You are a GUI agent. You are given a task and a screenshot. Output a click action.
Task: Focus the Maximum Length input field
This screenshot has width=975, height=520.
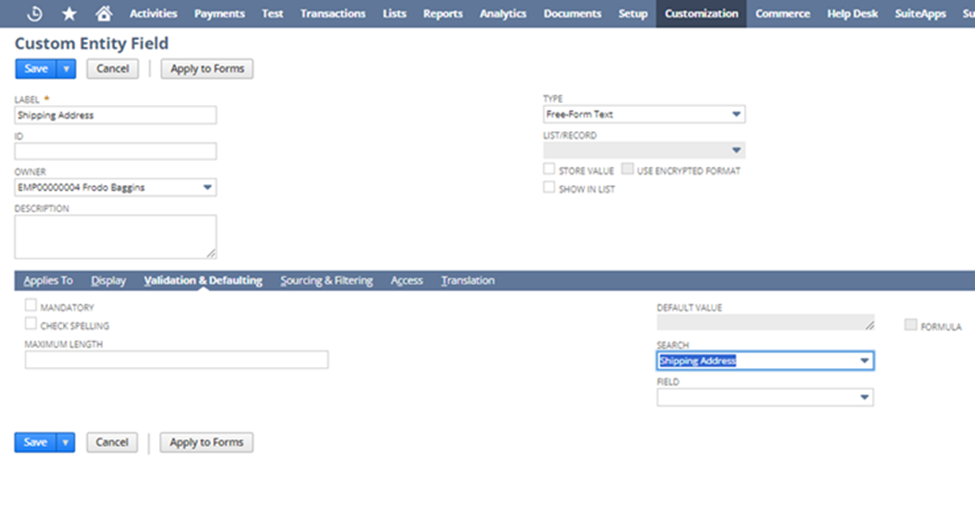point(177,360)
